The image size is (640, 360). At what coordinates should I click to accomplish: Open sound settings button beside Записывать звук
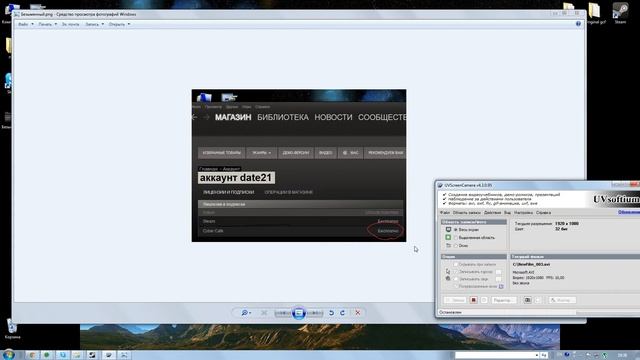(x=498, y=279)
